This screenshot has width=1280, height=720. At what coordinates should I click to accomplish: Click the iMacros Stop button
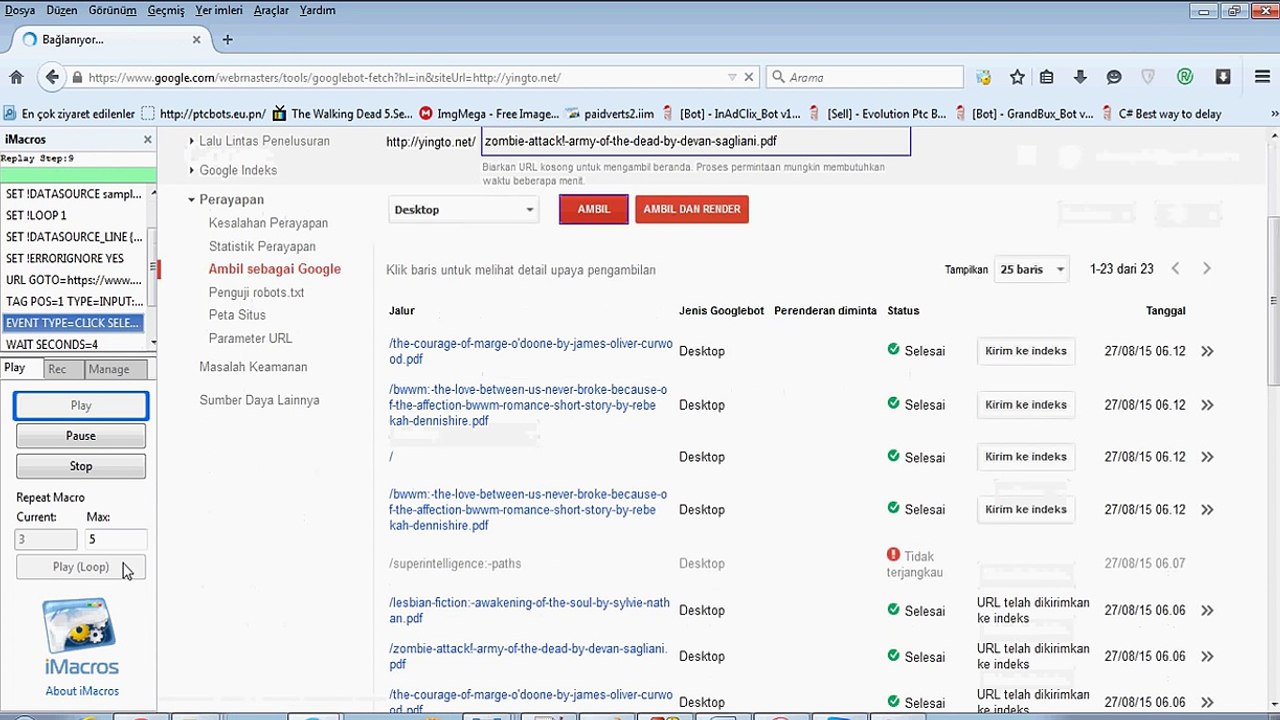(81, 466)
